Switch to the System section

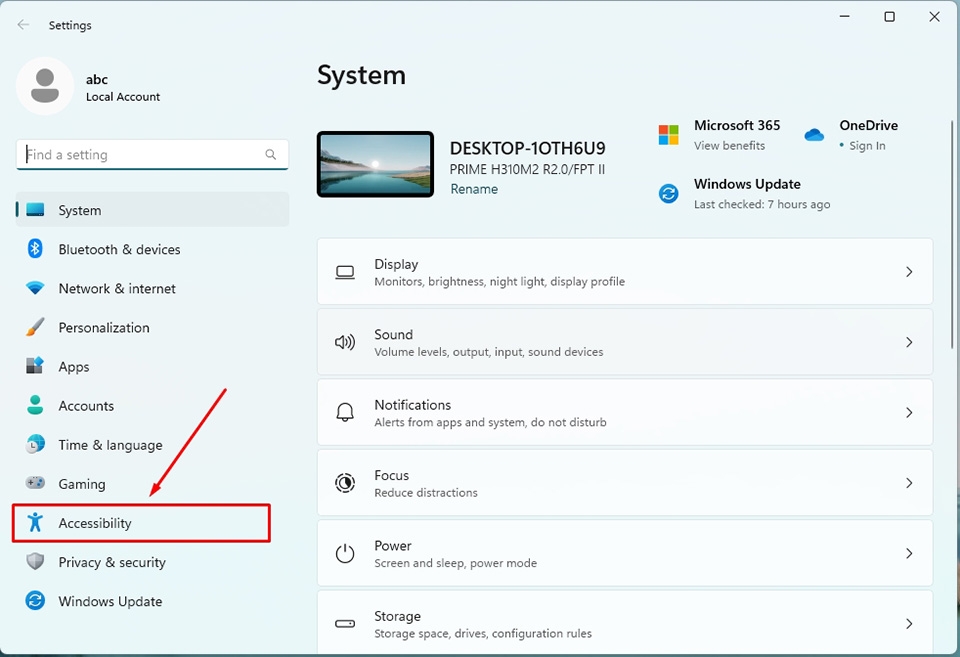coord(80,210)
